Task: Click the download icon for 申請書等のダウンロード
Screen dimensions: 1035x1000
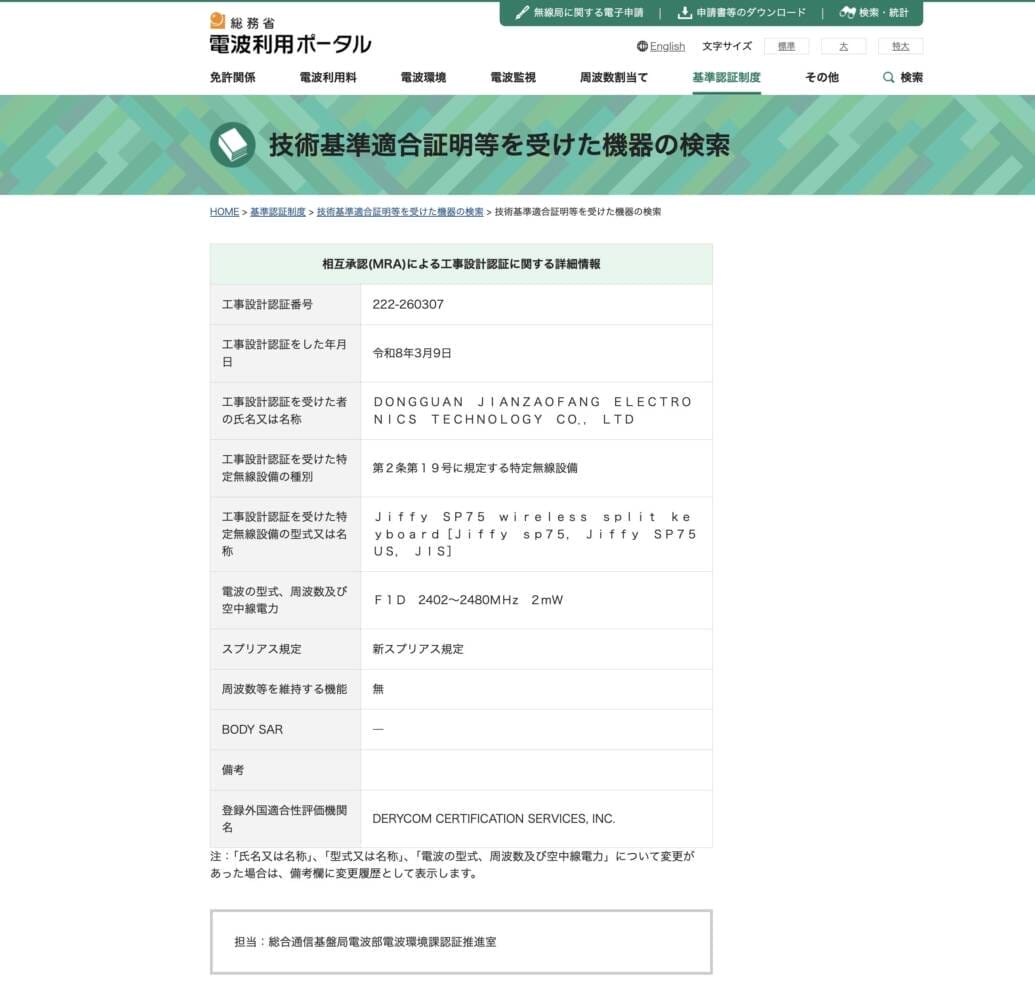Action: point(684,13)
